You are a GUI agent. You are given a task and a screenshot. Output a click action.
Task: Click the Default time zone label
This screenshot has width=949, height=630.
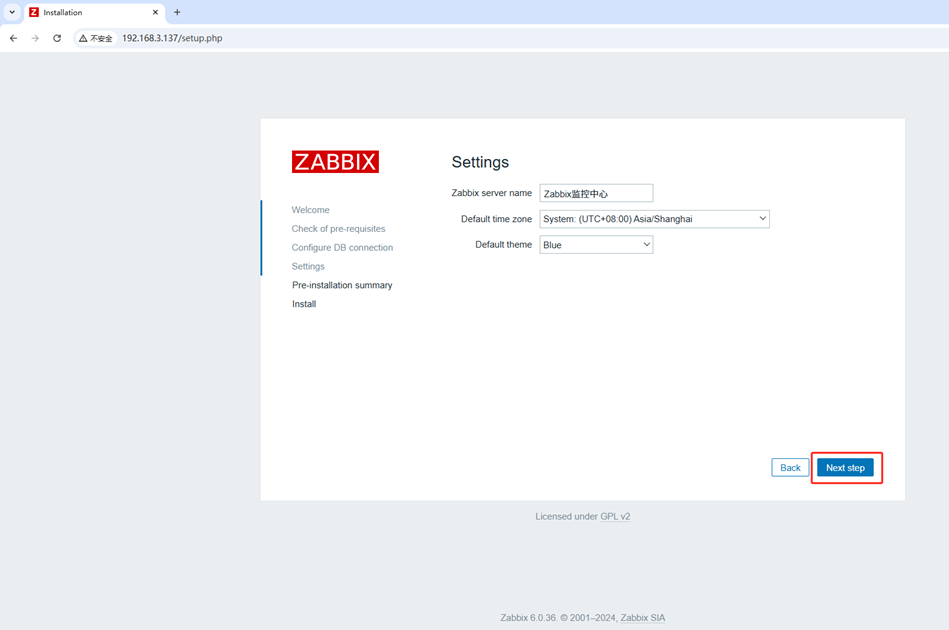[x=496, y=218]
